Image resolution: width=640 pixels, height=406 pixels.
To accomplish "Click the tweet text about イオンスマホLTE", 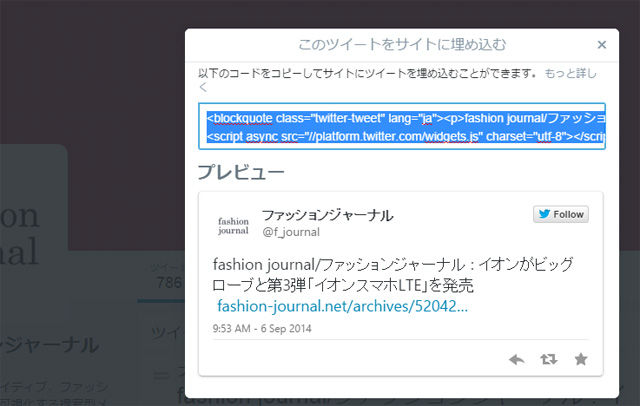I will (x=393, y=275).
